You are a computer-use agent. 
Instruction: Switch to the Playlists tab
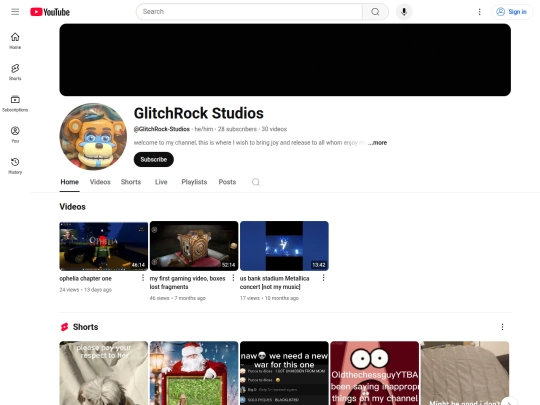(194, 182)
